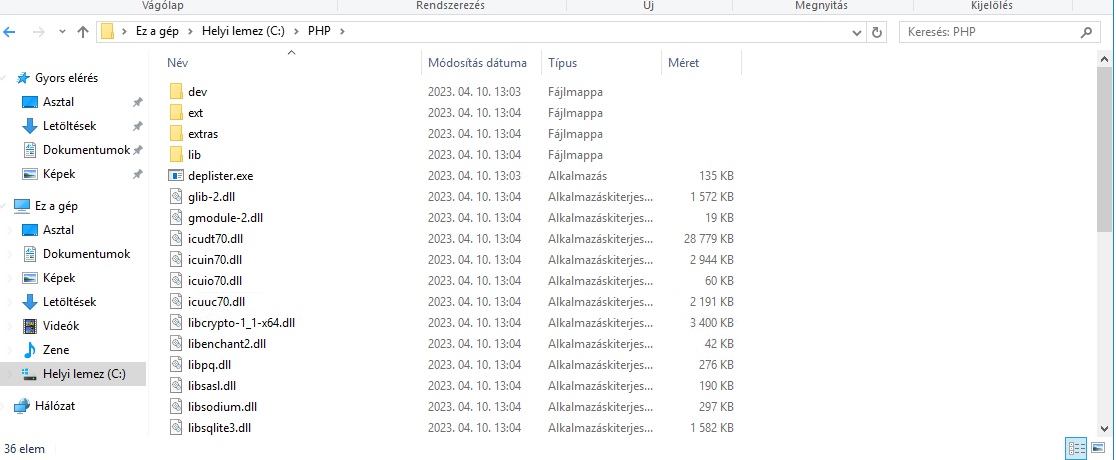Open Videók in the navigation pane
This screenshot has width=1116, height=460.
[60, 326]
